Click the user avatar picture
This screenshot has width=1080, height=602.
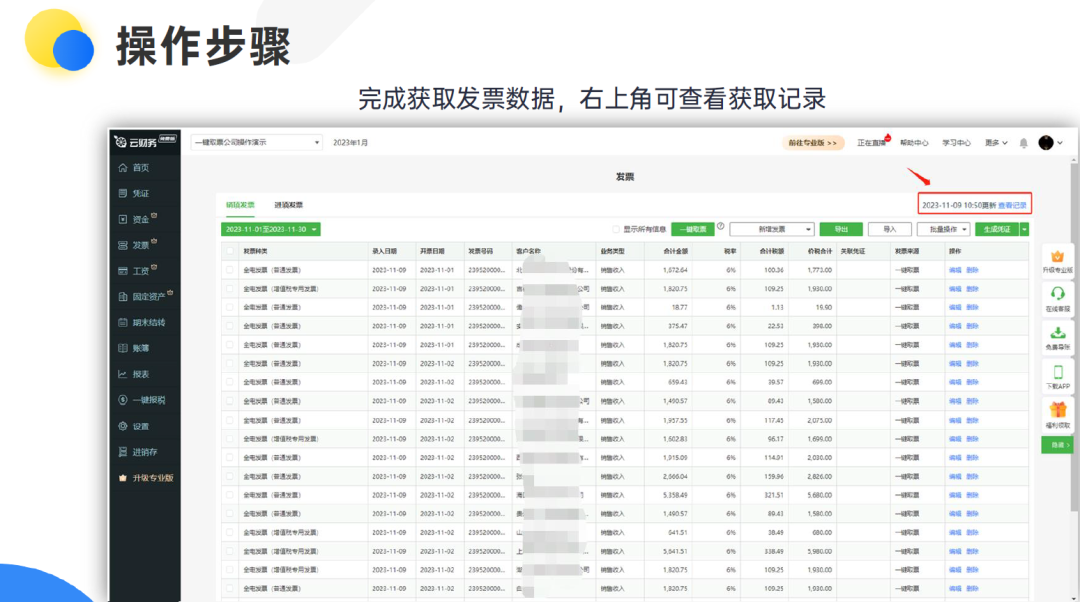[x=1046, y=143]
